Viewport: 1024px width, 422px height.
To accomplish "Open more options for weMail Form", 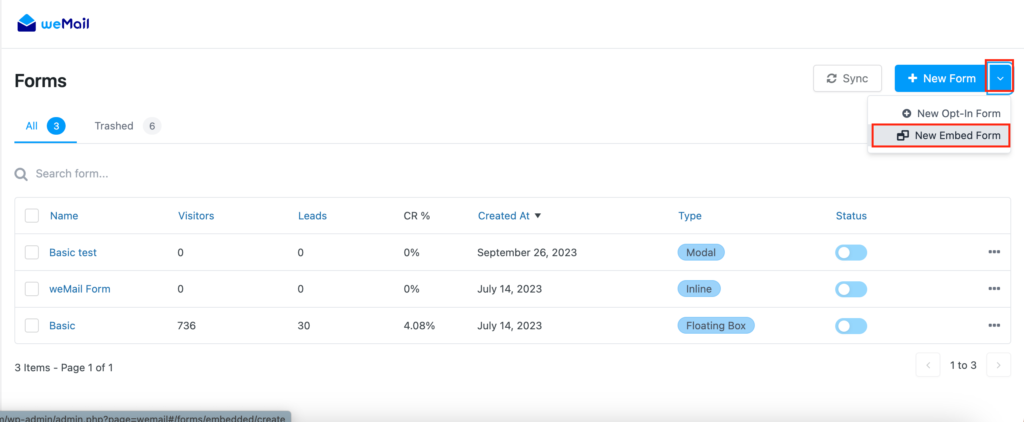I will point(994,289).
